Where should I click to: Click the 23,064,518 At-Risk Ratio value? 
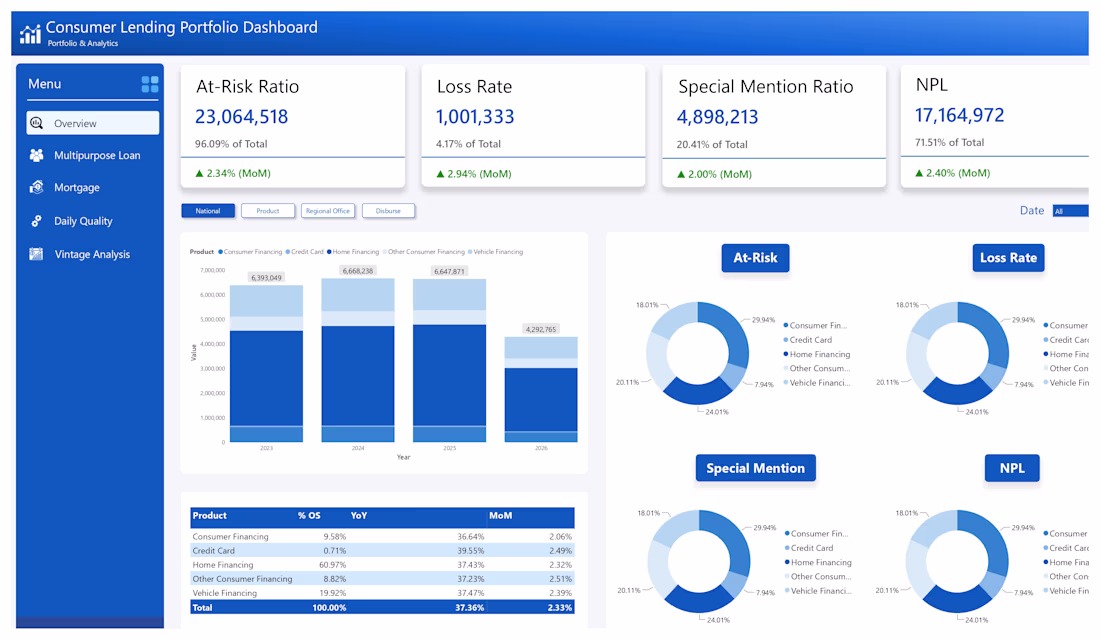pos(241,116)
